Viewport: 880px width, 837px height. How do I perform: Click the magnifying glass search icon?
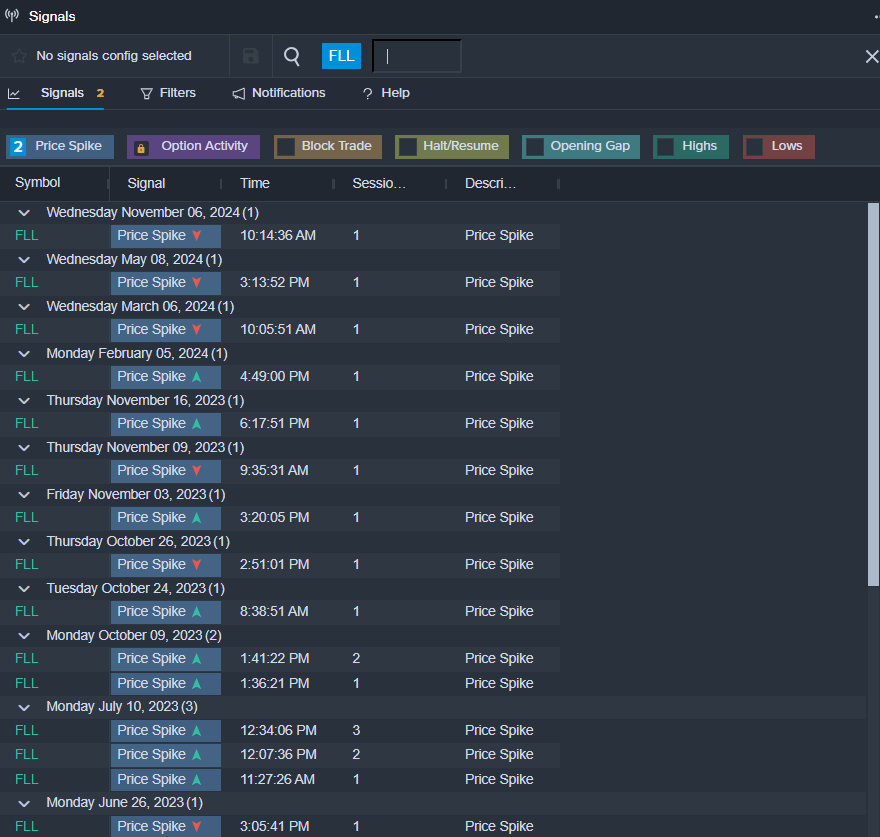292,56
